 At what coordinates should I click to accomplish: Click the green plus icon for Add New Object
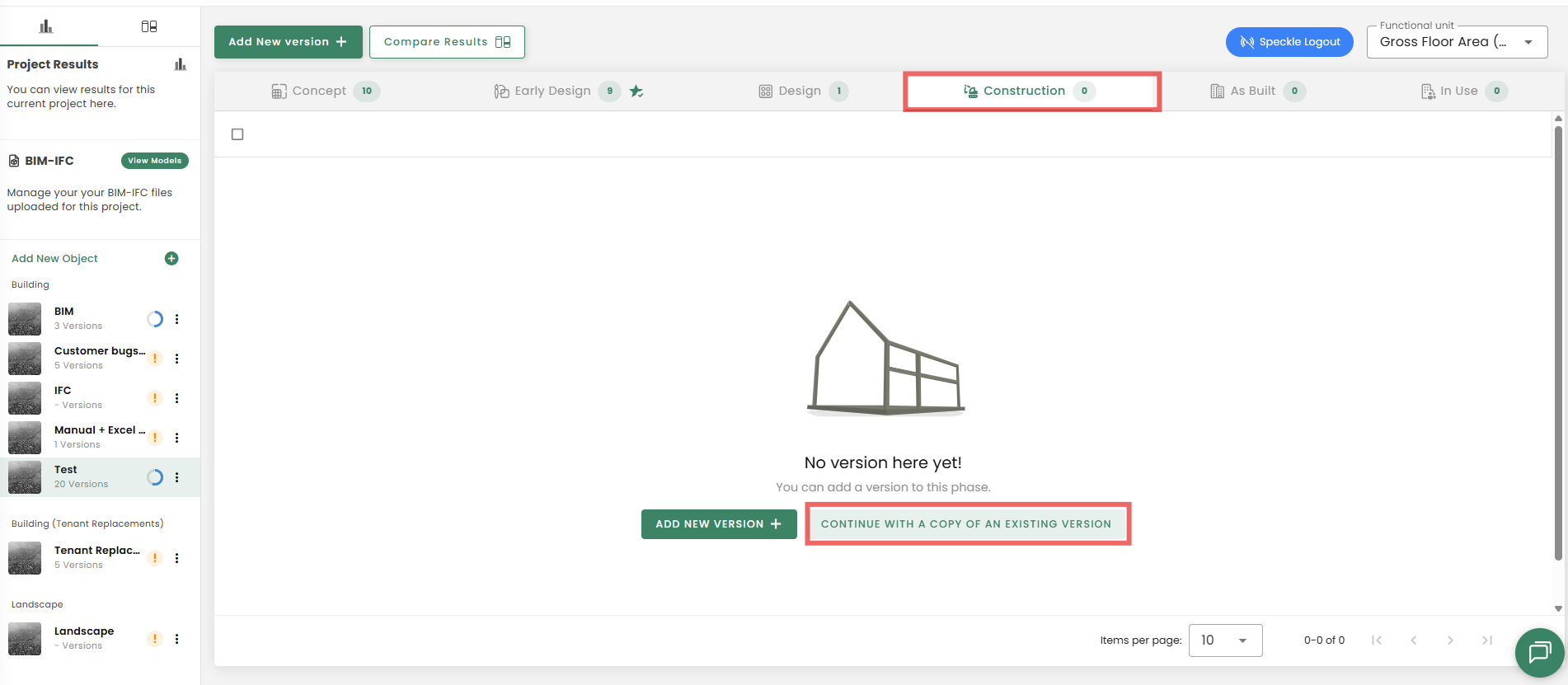171,259
